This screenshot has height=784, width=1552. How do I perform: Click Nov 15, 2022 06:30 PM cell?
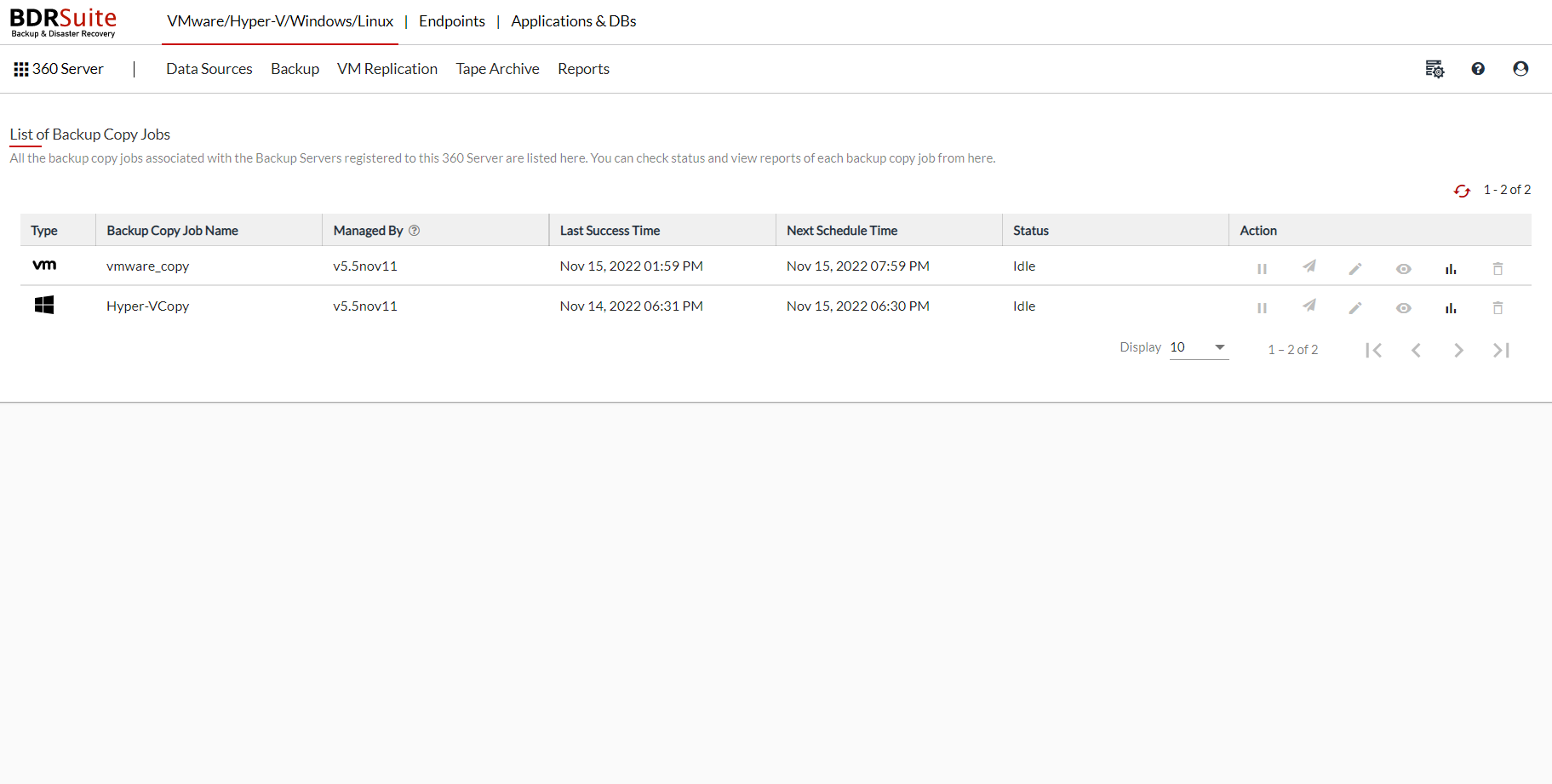(857, 306)
